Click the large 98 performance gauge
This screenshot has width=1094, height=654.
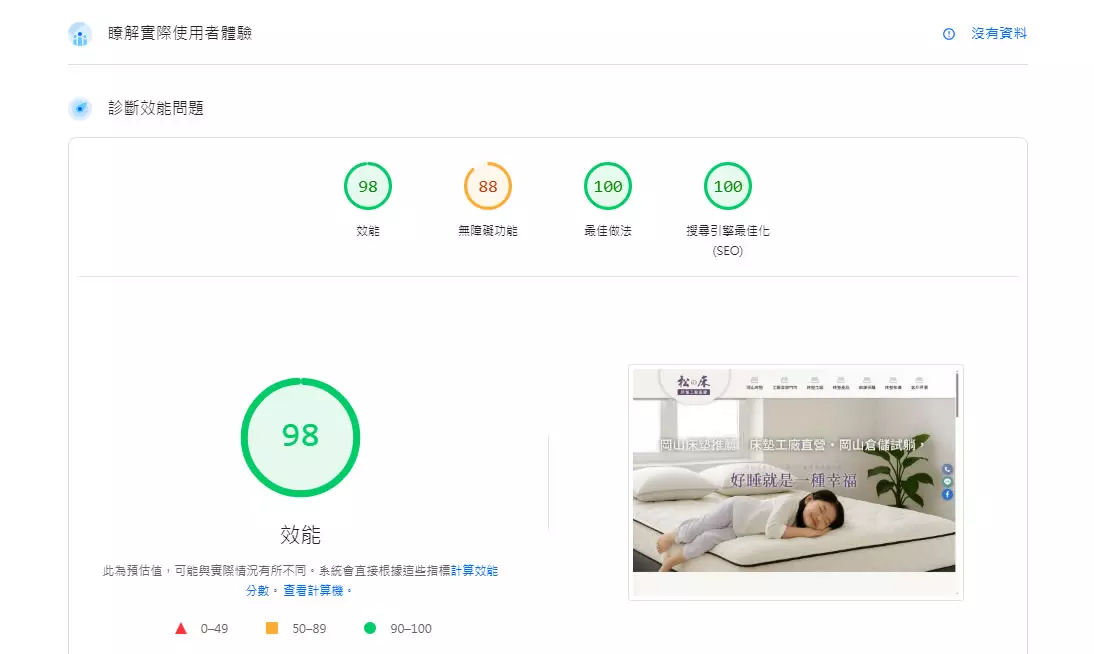click(x=300, y=436)
